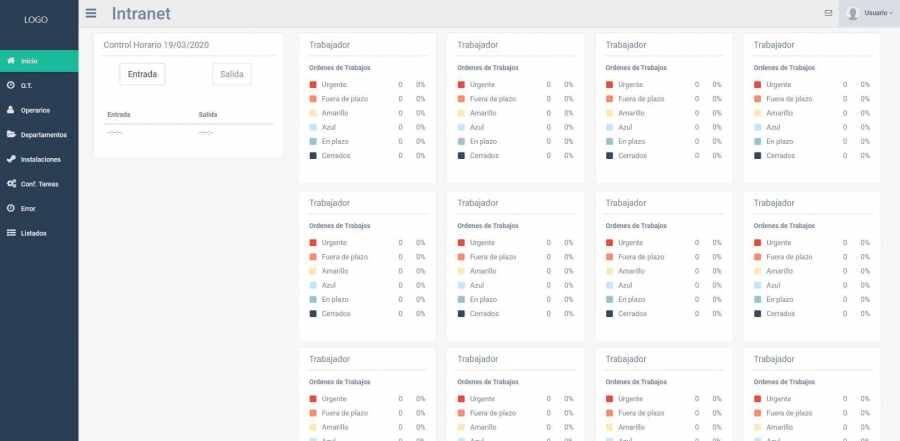Click the person icon beside Operarios

coord(10,110)
